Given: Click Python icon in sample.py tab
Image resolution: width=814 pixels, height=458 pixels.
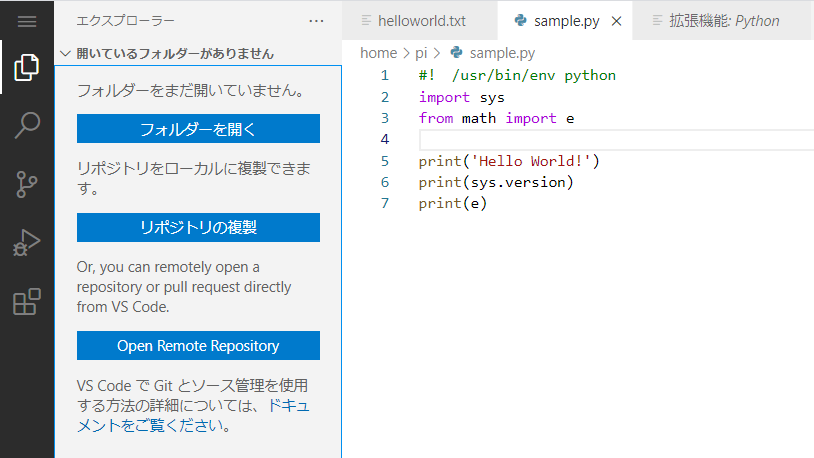Looking at the screenshot, I should coord(521,21).
